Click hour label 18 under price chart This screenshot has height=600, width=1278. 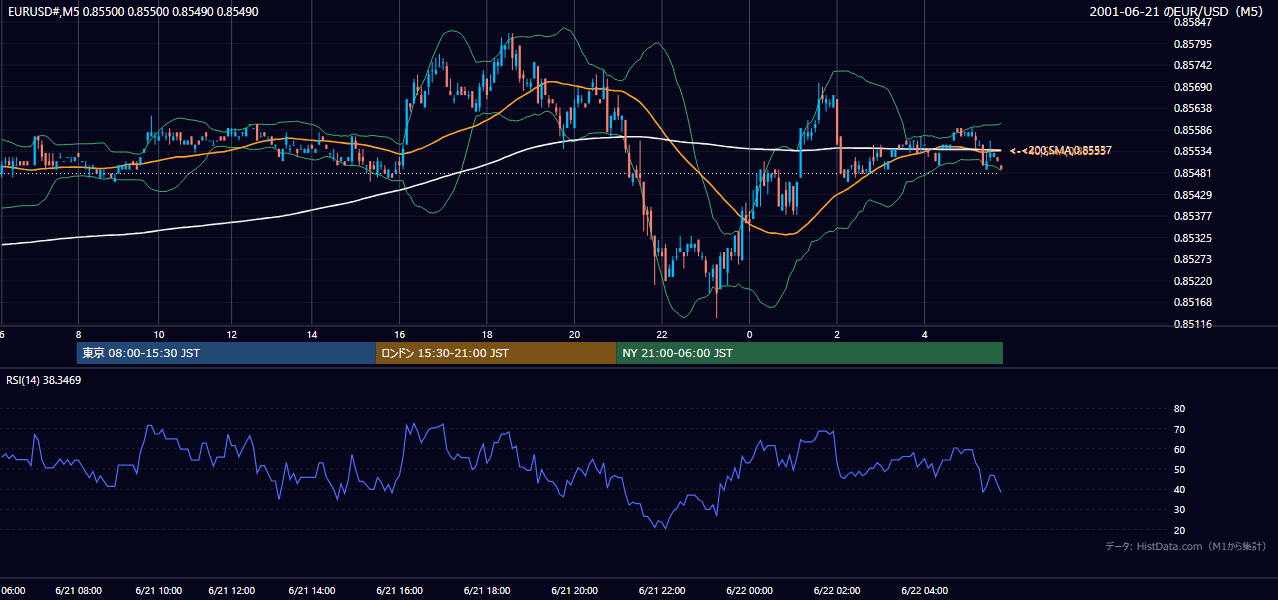[x=487, y=334]
